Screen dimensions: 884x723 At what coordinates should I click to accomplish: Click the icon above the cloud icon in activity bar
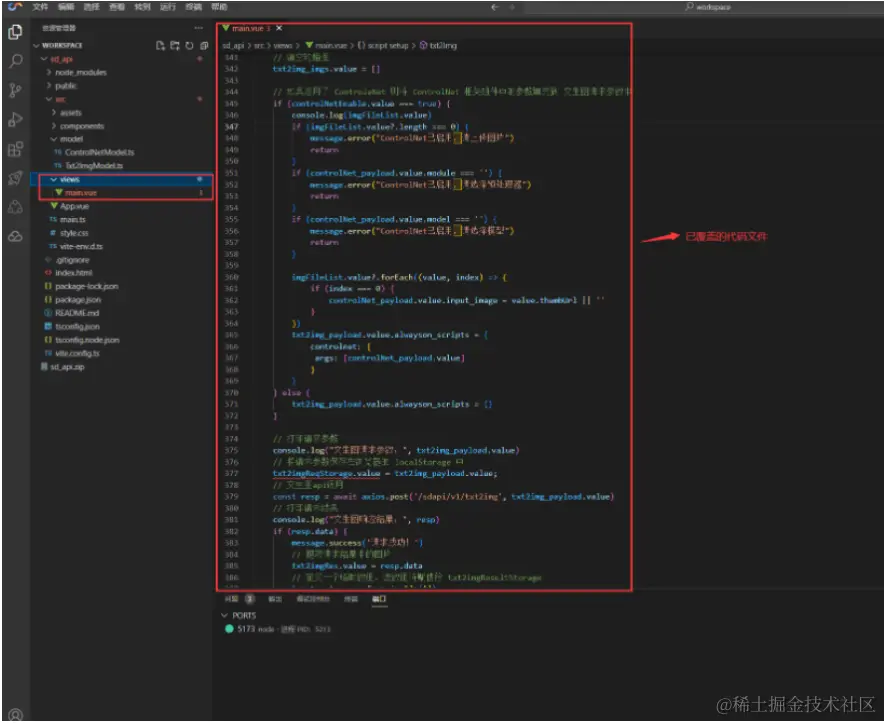click(x=15, y=207)
